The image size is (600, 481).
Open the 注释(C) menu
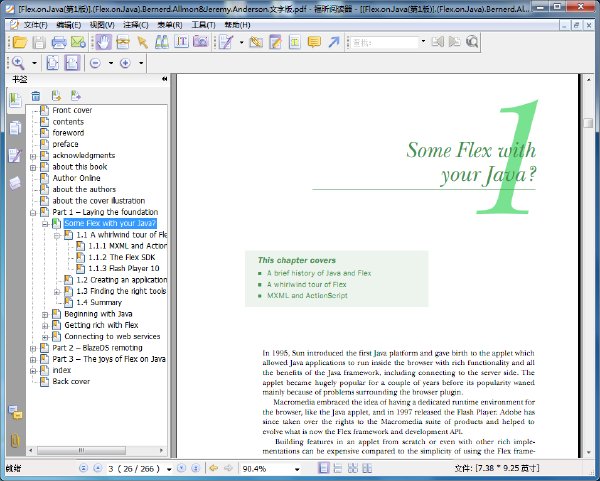135,25
